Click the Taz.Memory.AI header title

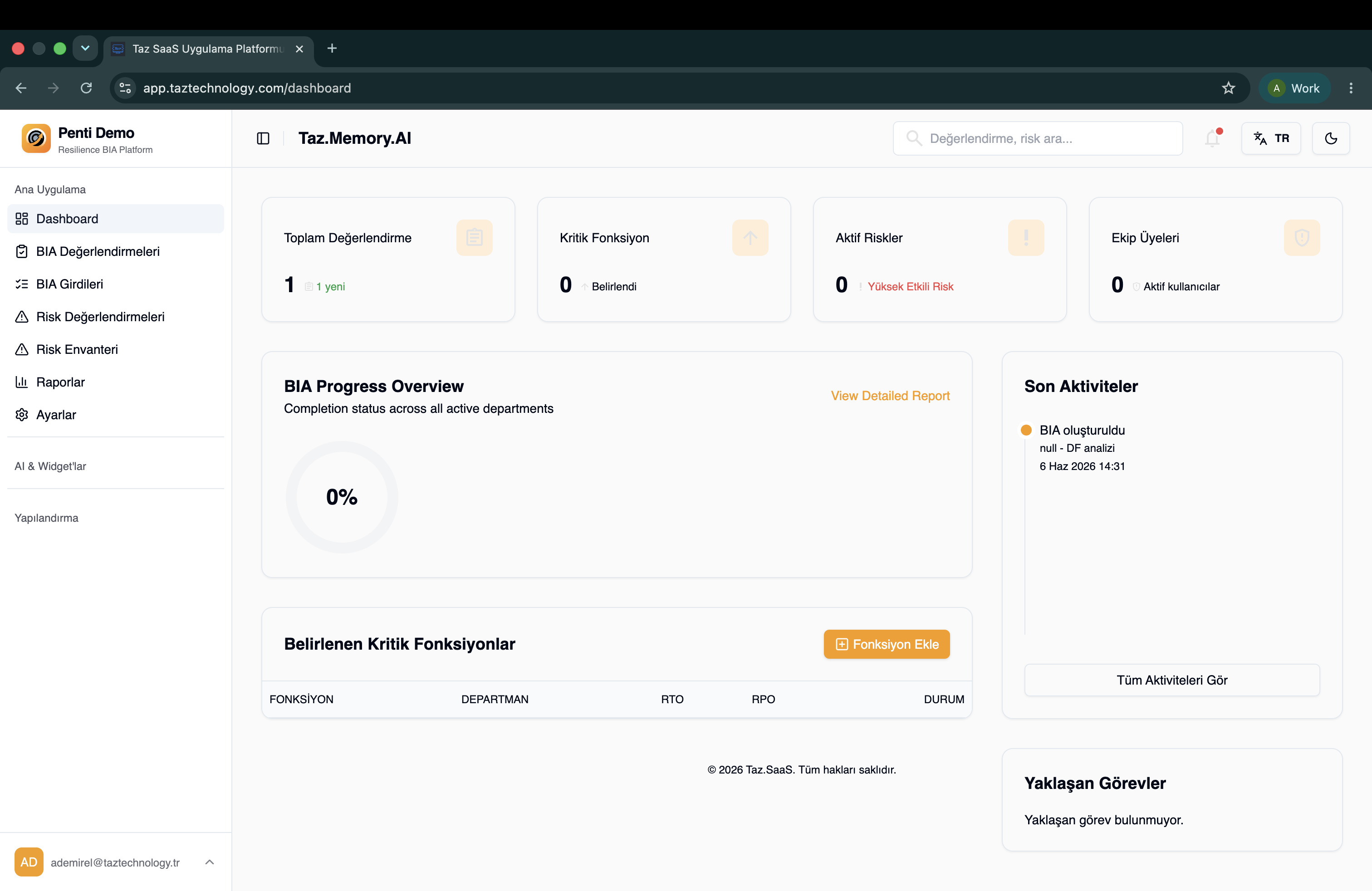(354, 138)
